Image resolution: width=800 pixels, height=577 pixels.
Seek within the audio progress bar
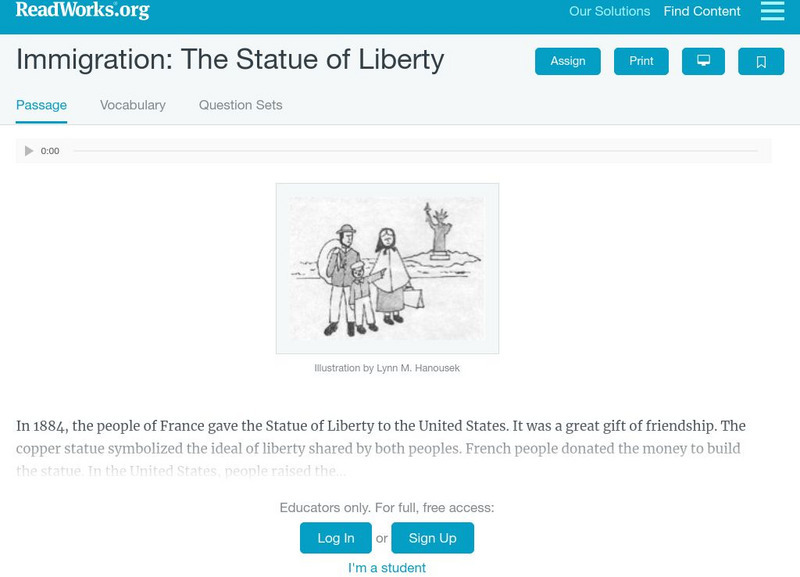[415, 151]
